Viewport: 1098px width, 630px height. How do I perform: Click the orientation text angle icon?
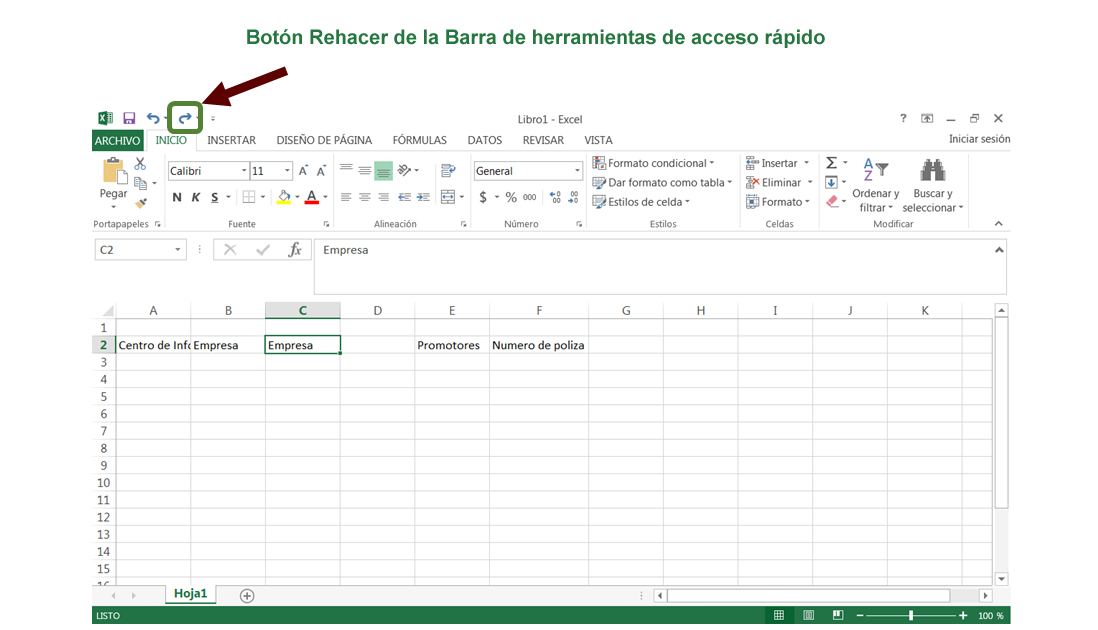405,170
